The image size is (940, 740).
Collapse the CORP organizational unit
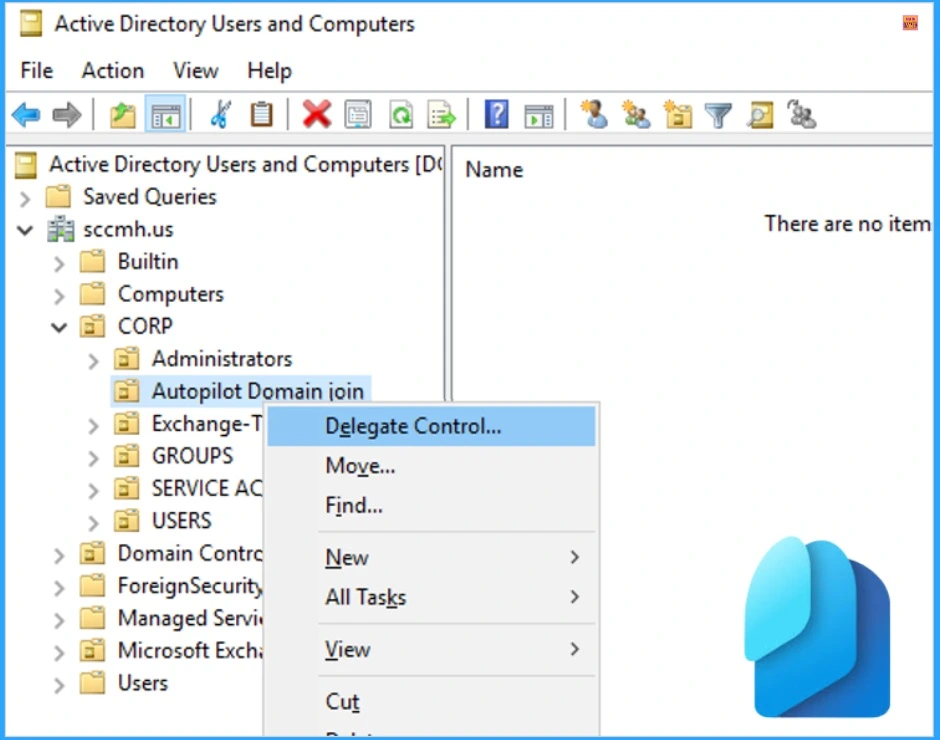click(59, 327)
